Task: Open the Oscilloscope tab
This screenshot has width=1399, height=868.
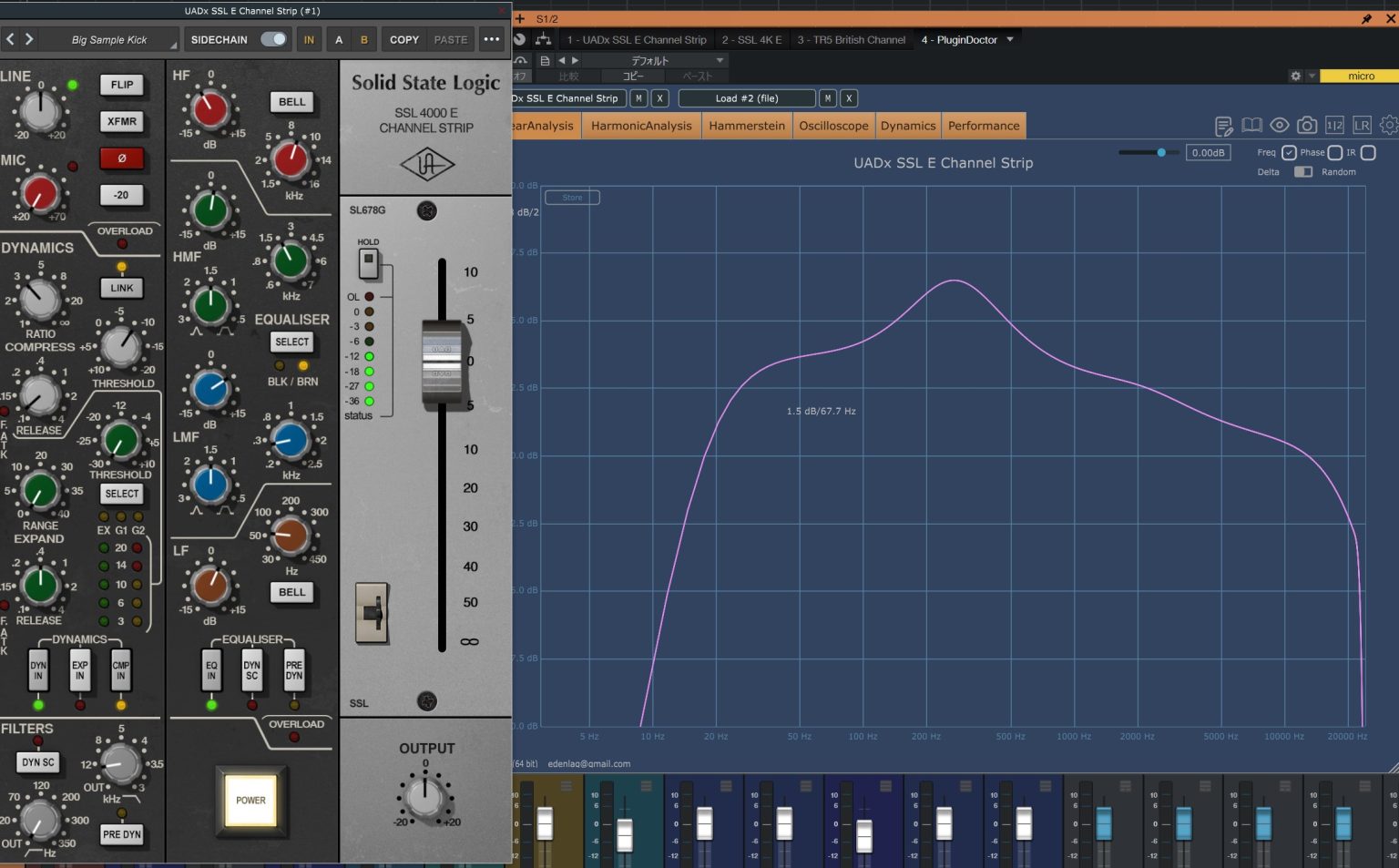Action: click(x=833, y=126)
